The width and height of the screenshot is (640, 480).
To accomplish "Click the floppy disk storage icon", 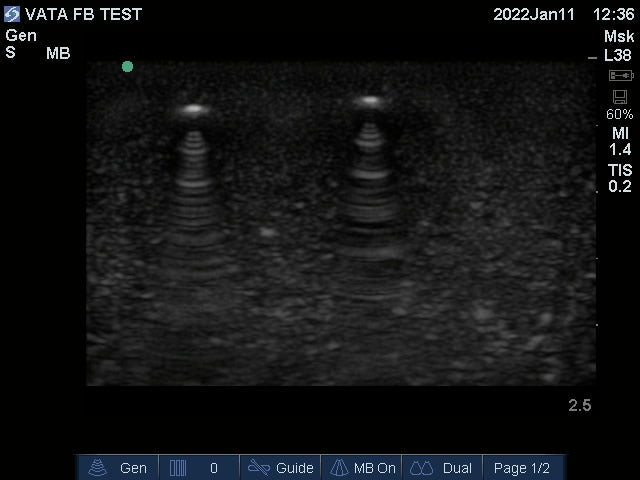I will [x=620, y=96].
